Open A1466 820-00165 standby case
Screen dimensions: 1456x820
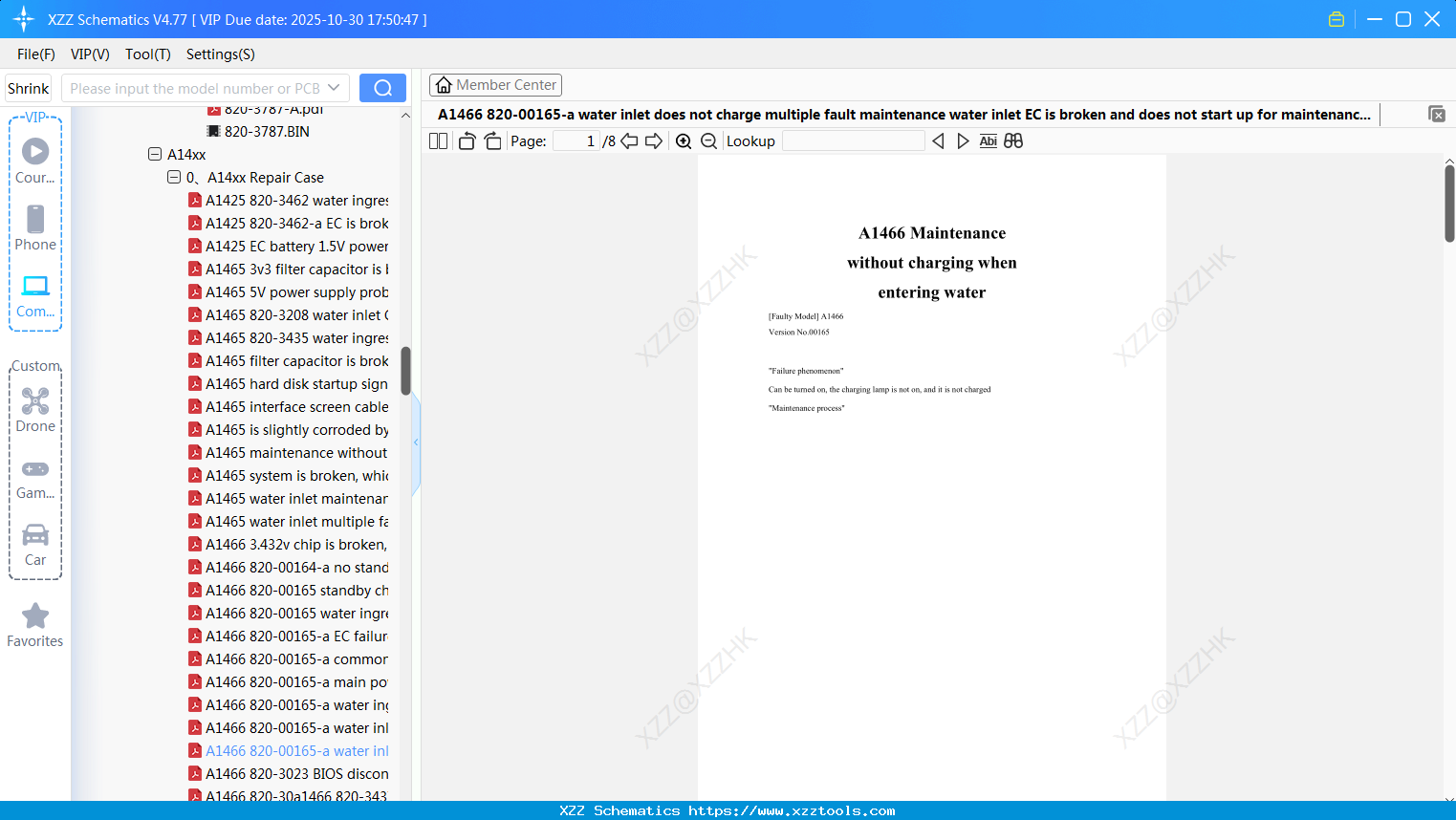pyautogui.click(x=289, y=591)
